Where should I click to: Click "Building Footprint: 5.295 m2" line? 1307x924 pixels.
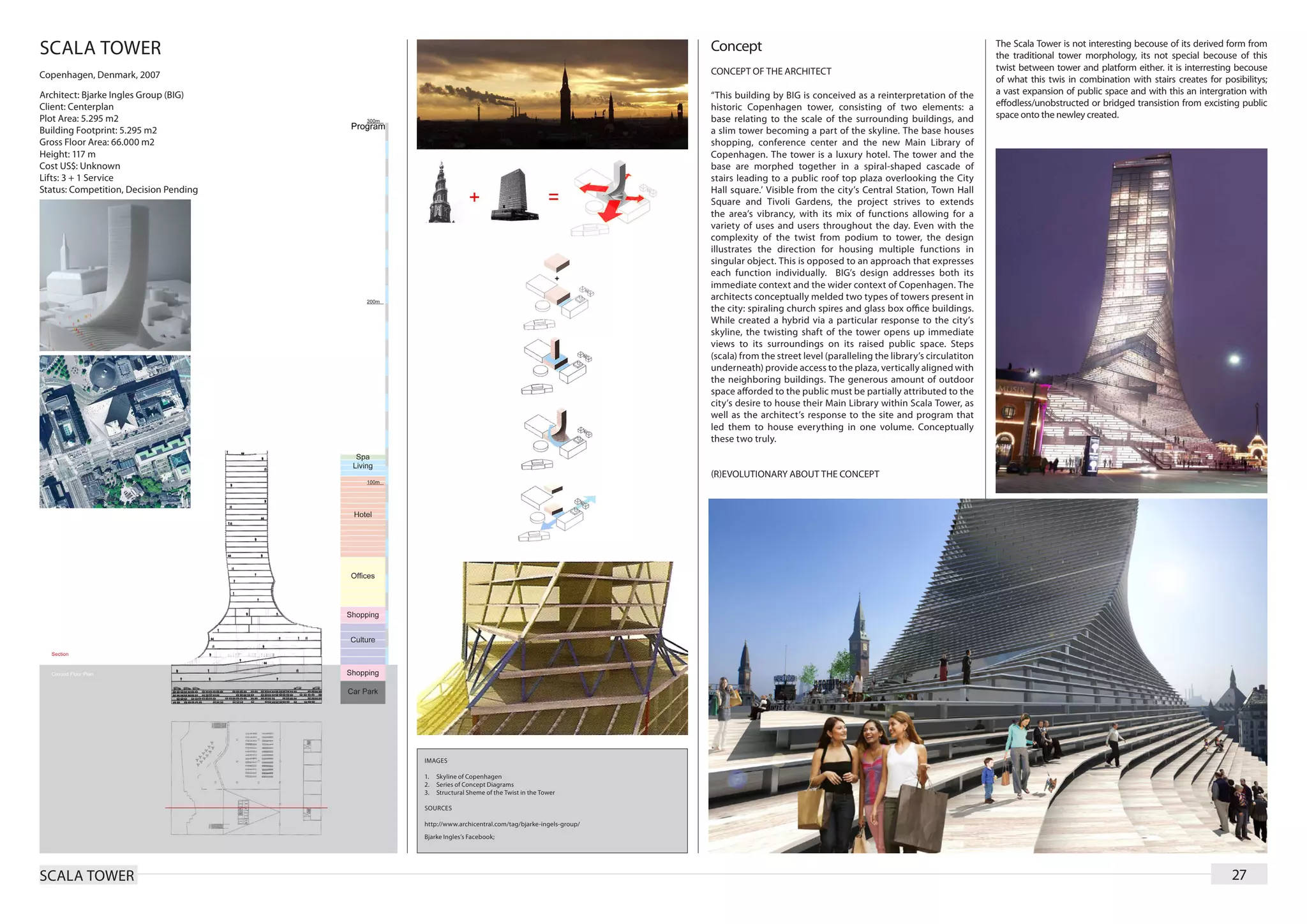point(98,130)
